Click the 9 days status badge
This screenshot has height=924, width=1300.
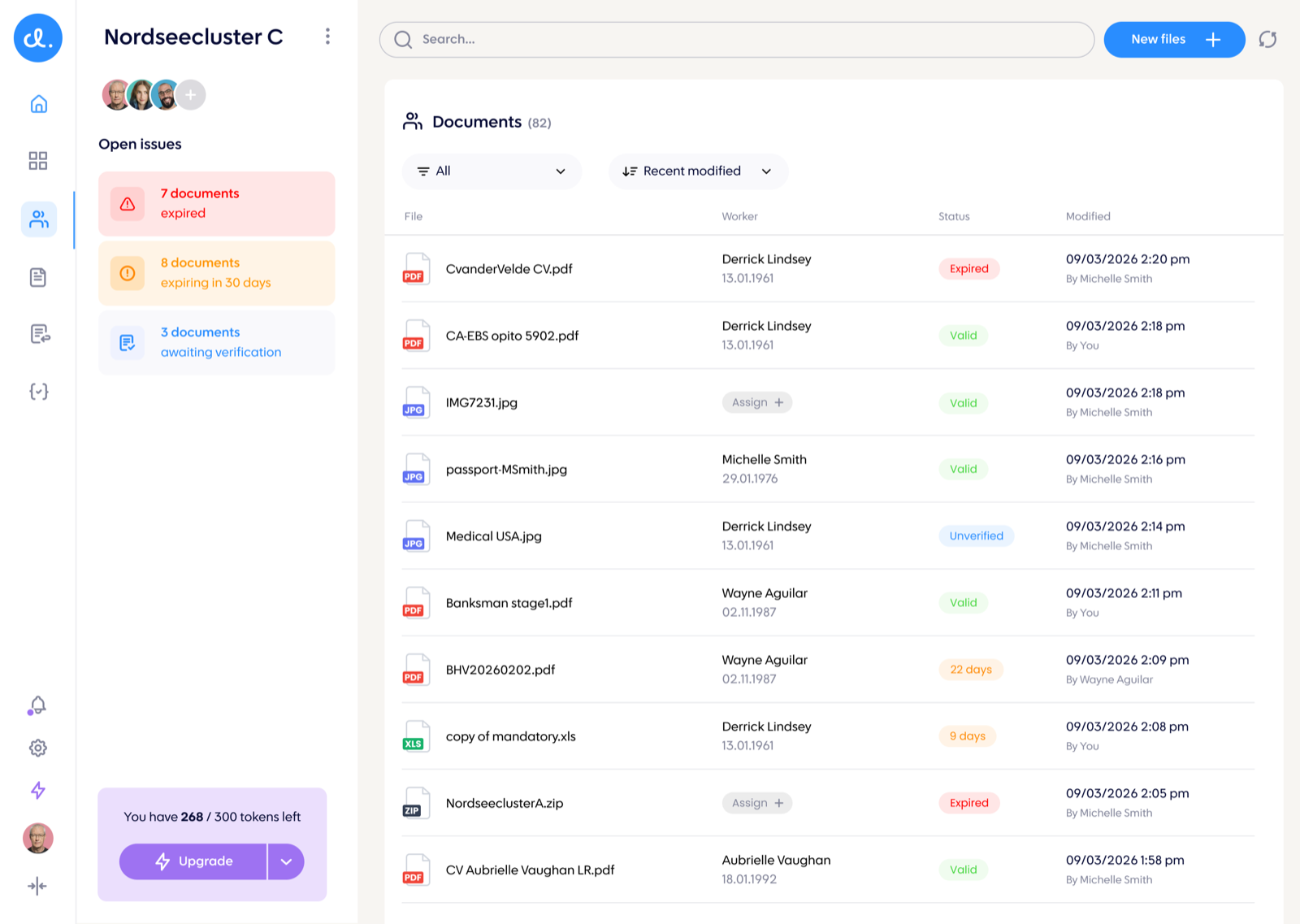tap(967, 736)
